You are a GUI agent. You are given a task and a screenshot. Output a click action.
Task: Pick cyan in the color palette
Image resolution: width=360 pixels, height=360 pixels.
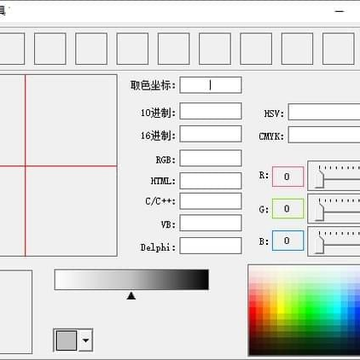tap(337, 307)
